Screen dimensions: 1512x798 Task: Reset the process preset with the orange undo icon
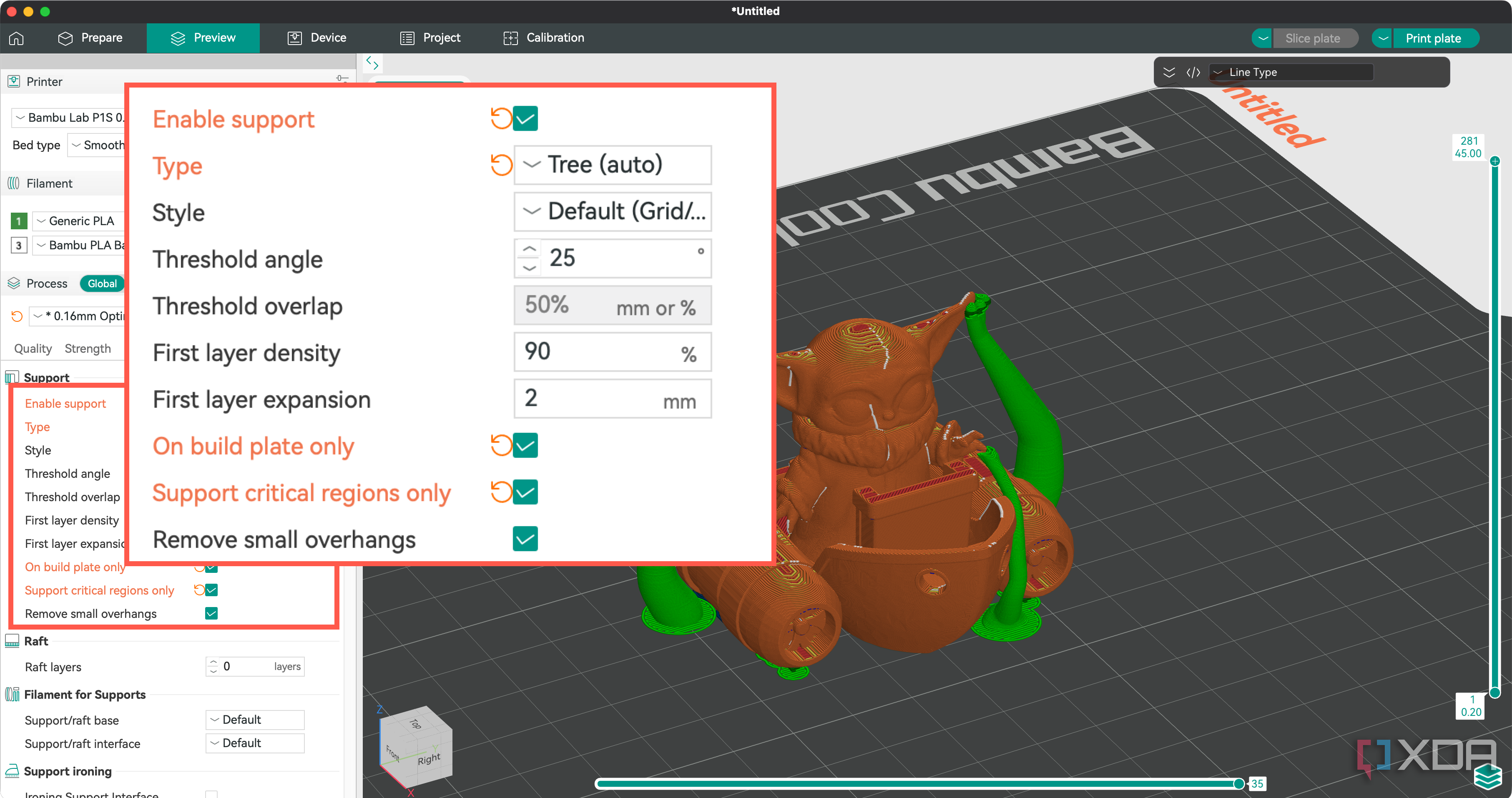pos(17,316)
